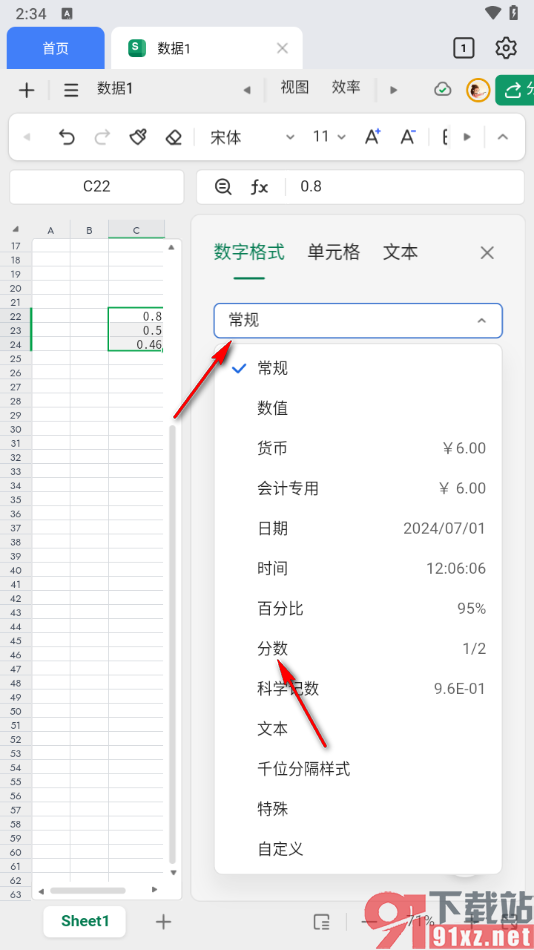Select the 数据1 document tab
The image size is (534, 950).
tap(207, 48)
